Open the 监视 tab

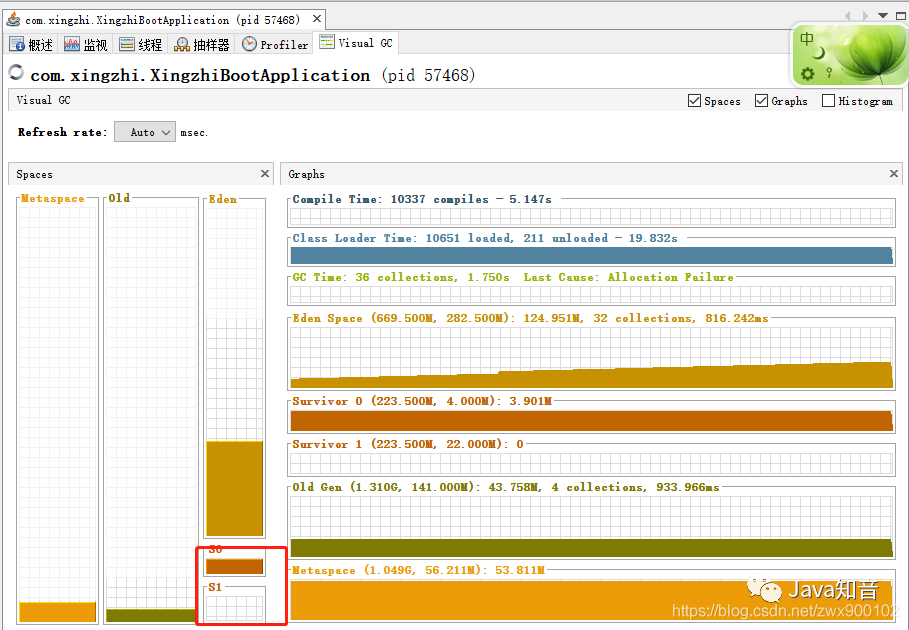(86, 45)
